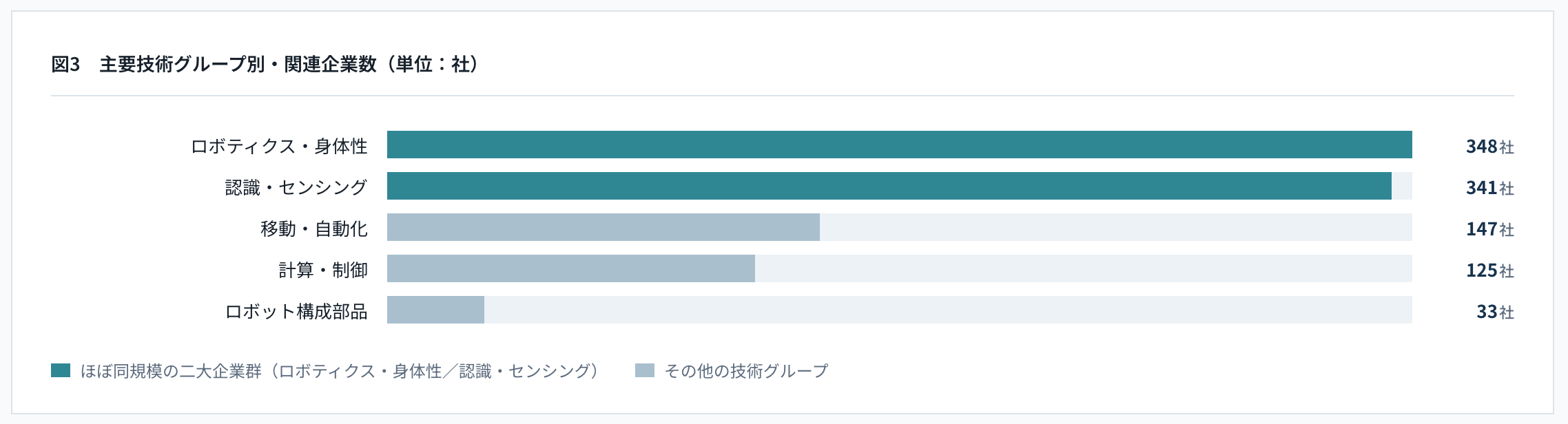Screen dimensions: 1568x424
Task: Select the 147社 value label
Action: [1490, 229]
